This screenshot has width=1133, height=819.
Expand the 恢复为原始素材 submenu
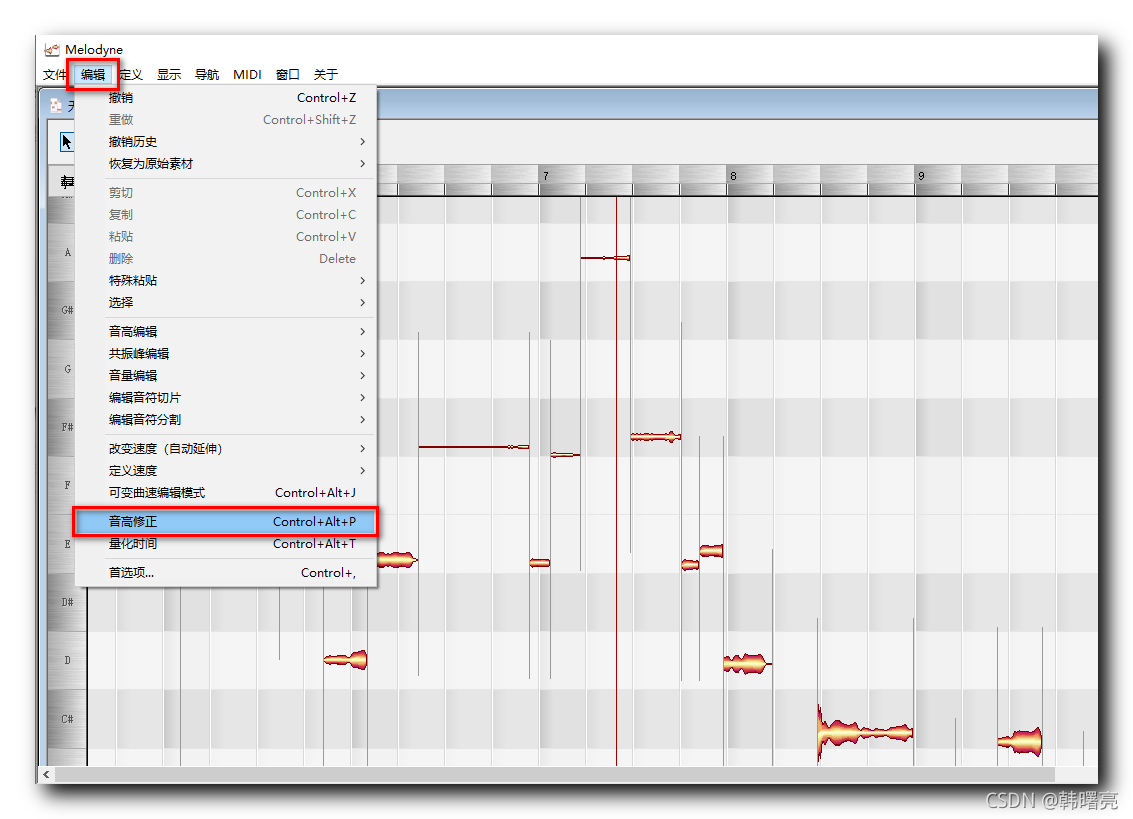[x=226, y=163]
